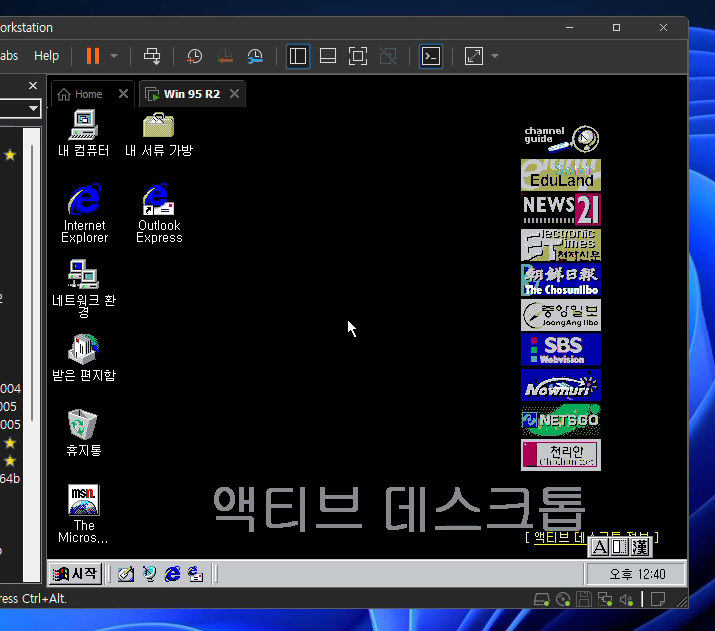Pause the virtual machine with the orange pause icon
The width and height of the screenshot is (715, 631).
(93, 56)
